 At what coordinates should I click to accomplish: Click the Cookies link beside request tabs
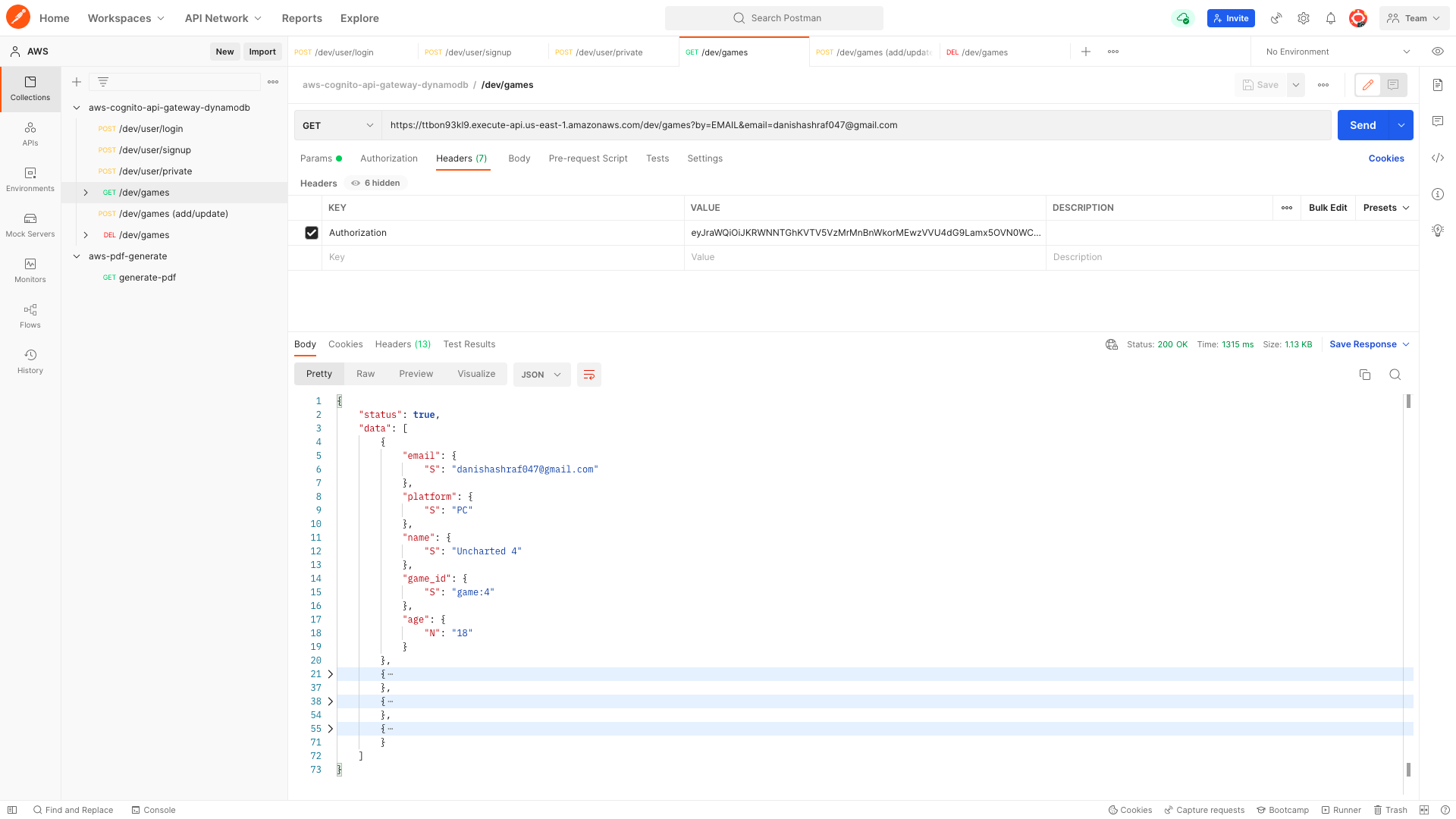point(1385,158)
